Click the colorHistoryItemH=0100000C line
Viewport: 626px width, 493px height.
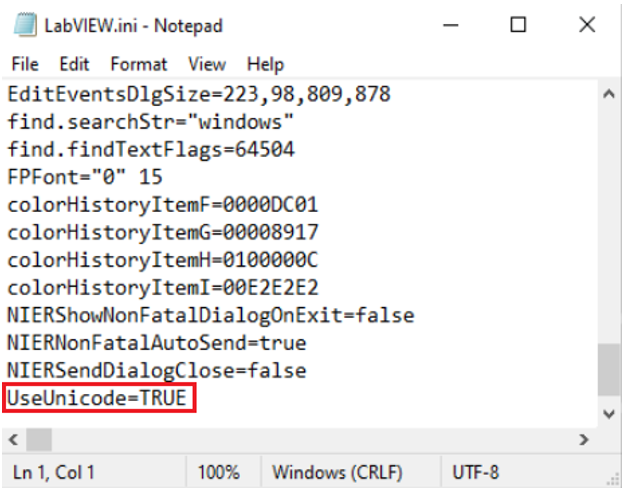point(162,260)
